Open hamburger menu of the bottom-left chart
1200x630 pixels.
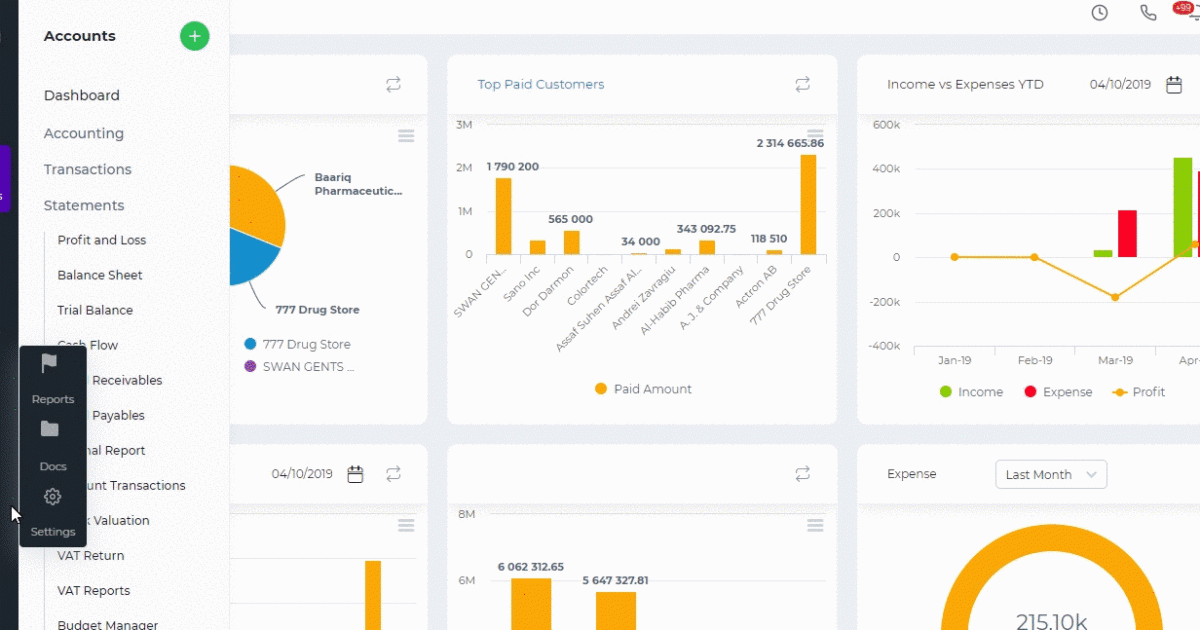tap(406, 525)
